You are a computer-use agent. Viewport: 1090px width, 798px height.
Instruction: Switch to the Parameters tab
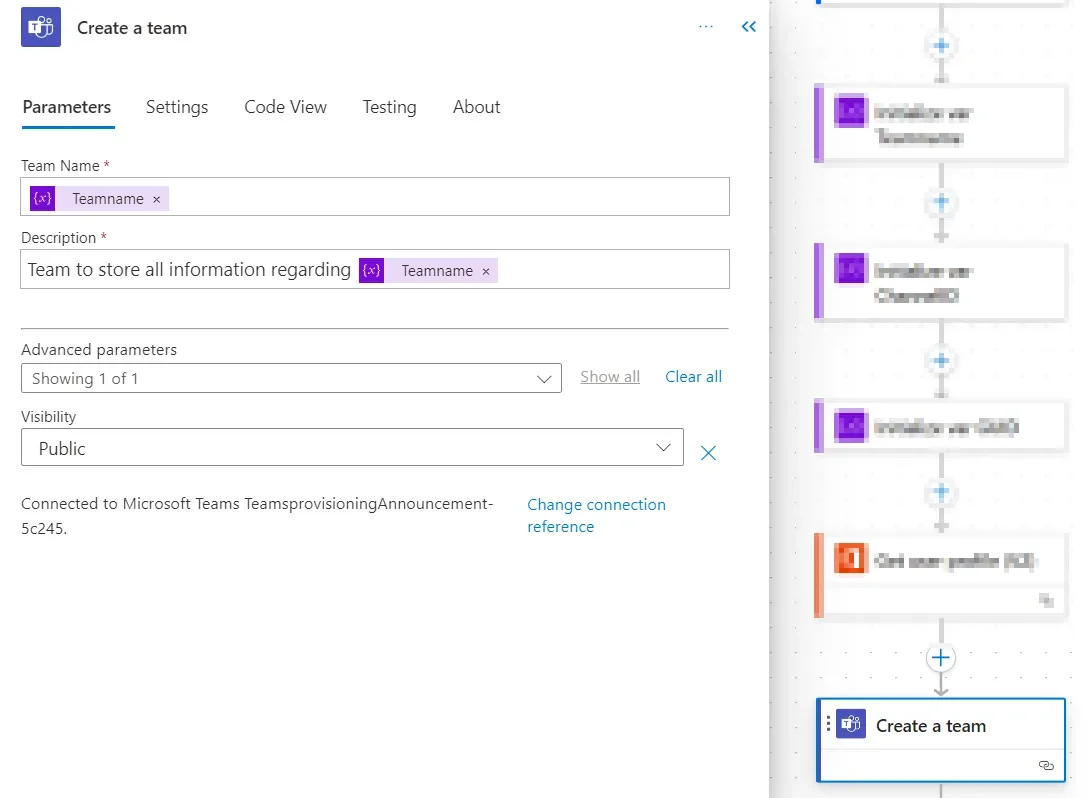(67, 107)
